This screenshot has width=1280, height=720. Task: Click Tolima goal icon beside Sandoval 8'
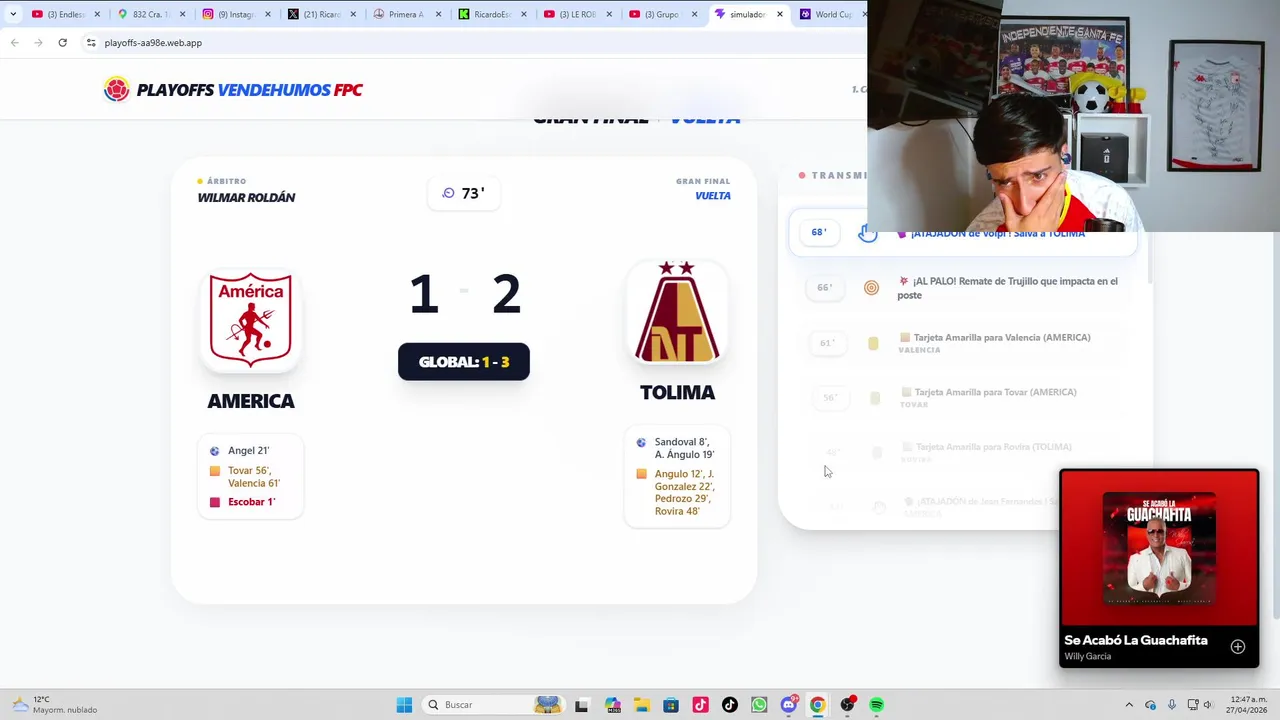pyautogui.click(x=641, y=442)
